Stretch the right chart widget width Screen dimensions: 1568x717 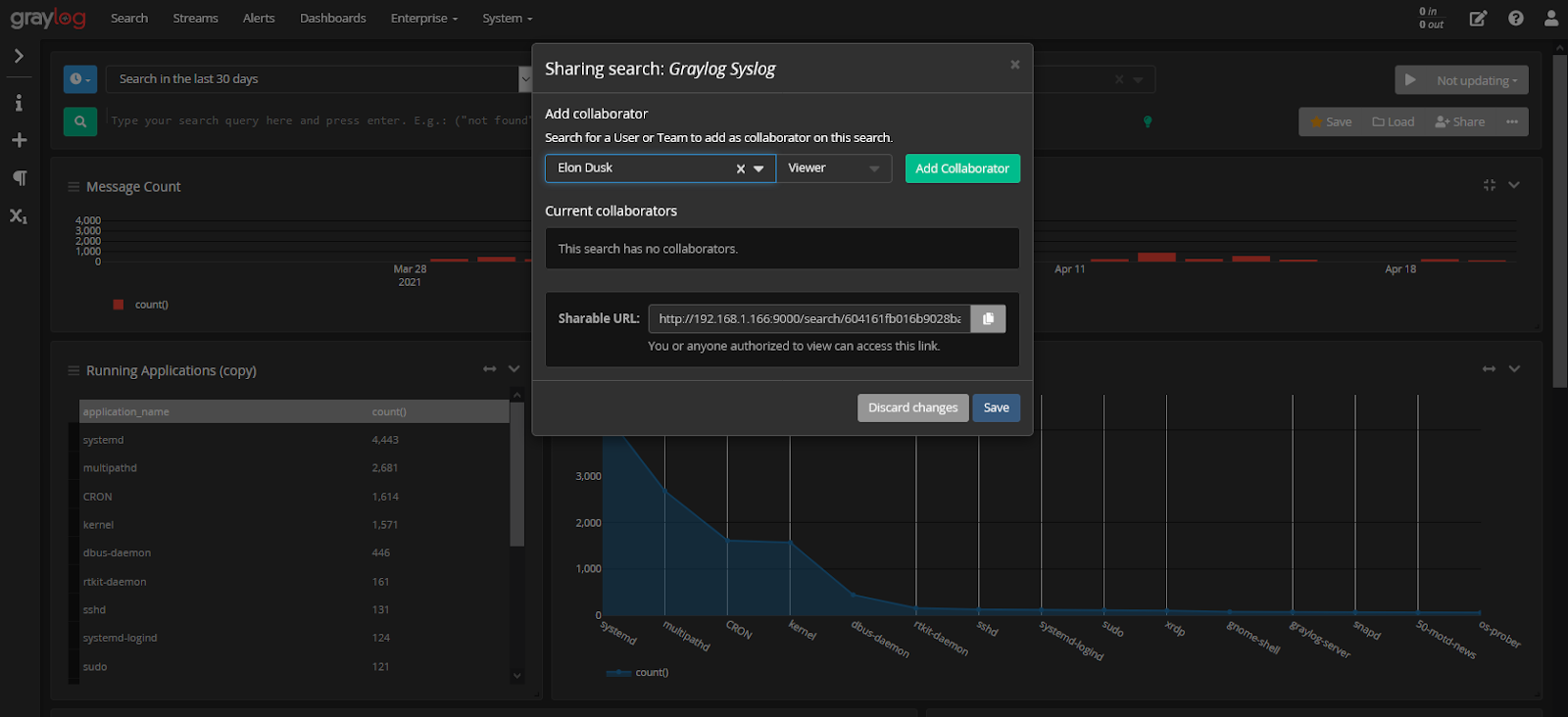(x=1490, y=368)
